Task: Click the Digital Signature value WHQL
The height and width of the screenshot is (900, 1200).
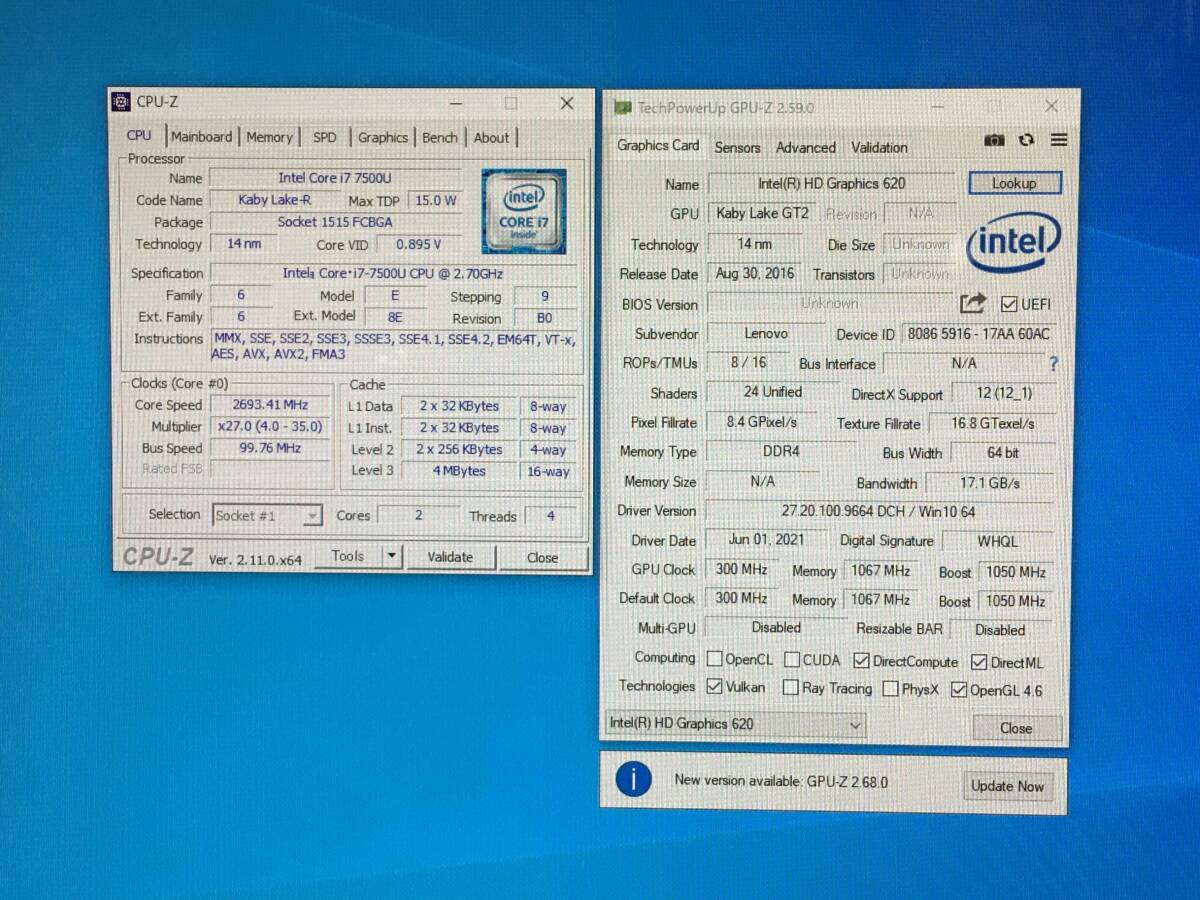Action: 997,542
